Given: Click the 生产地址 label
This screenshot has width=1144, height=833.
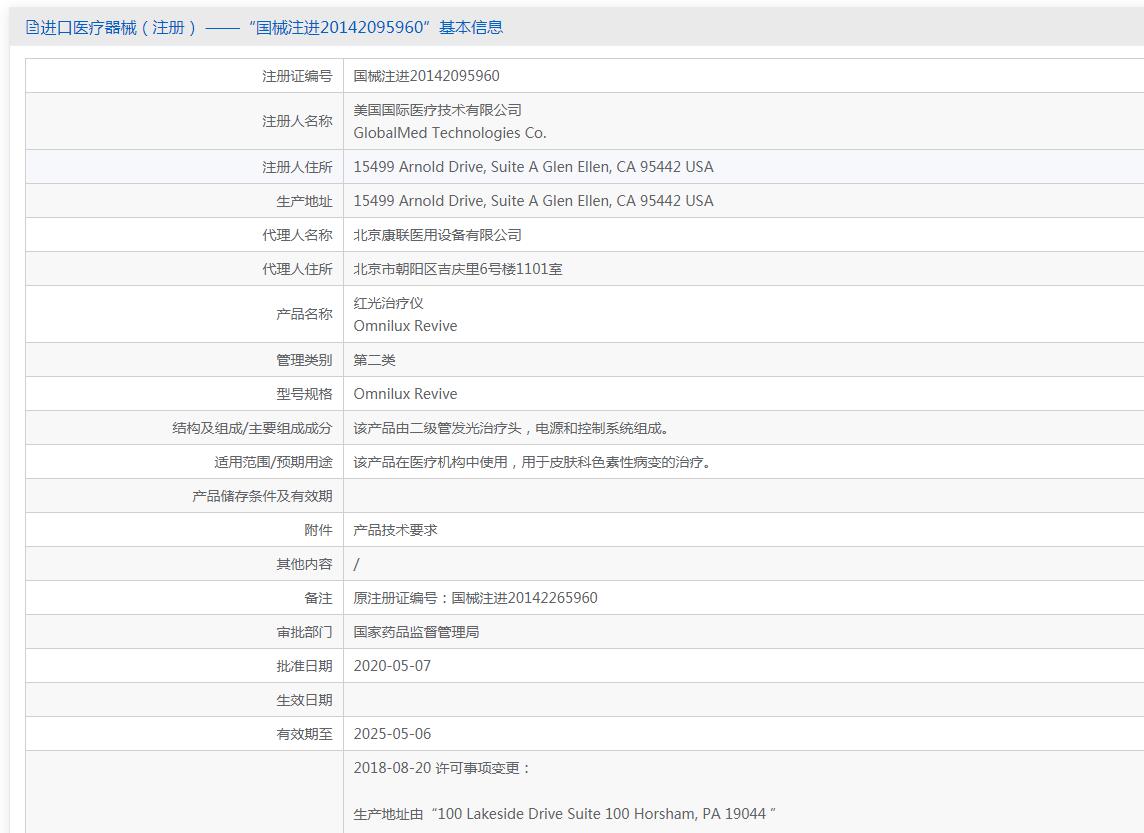Looking at the screenshot, I should click(304, 201).
